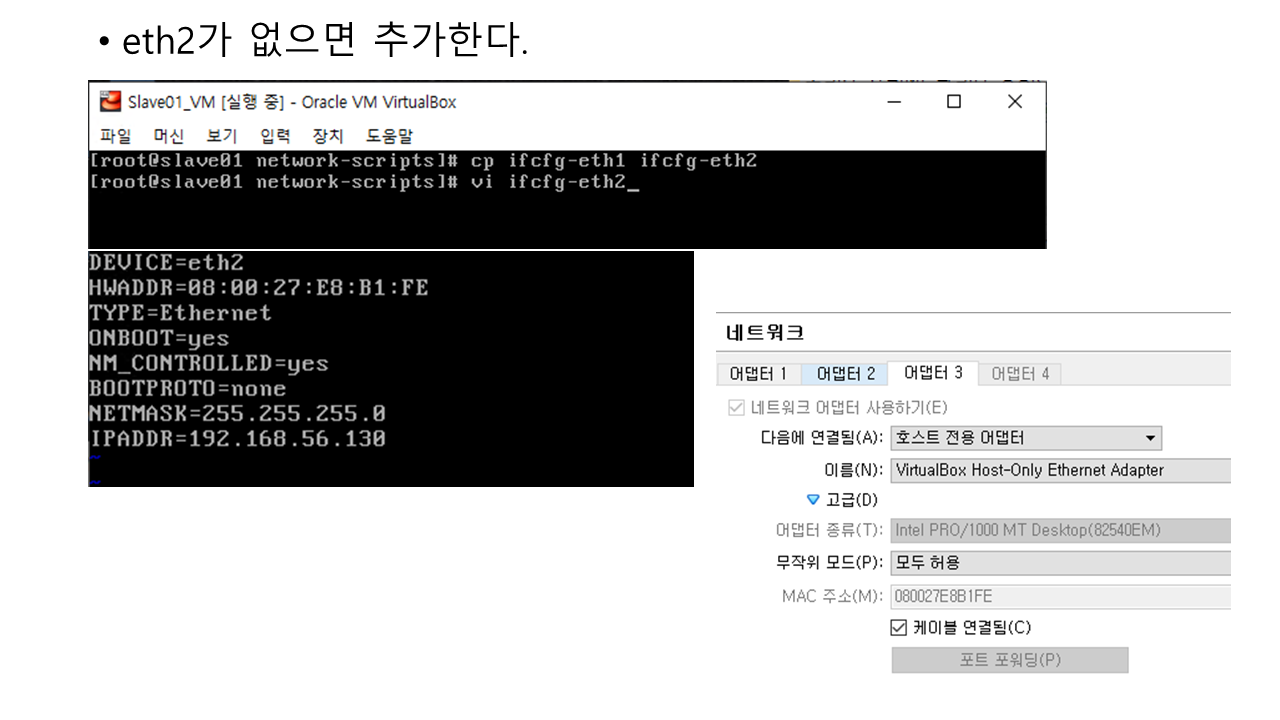
Task: Open the 머신 menu
Action: pos(168,136)
